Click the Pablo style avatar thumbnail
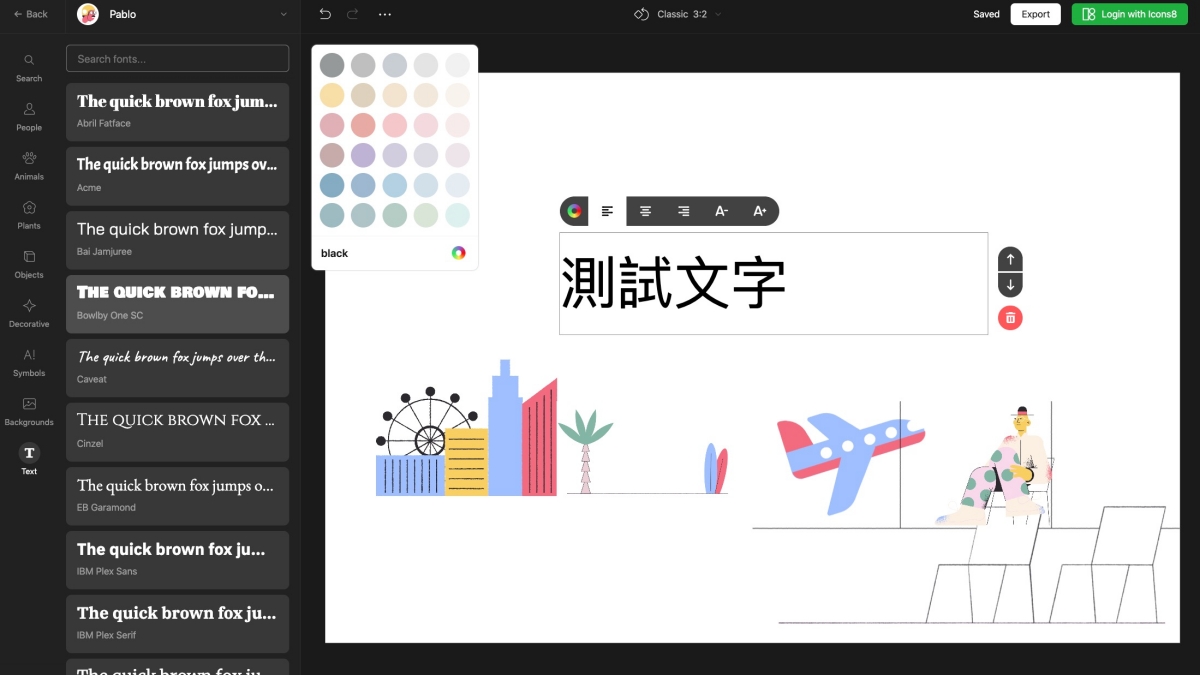The image size is (1200, 675). [x=88, y=14]
